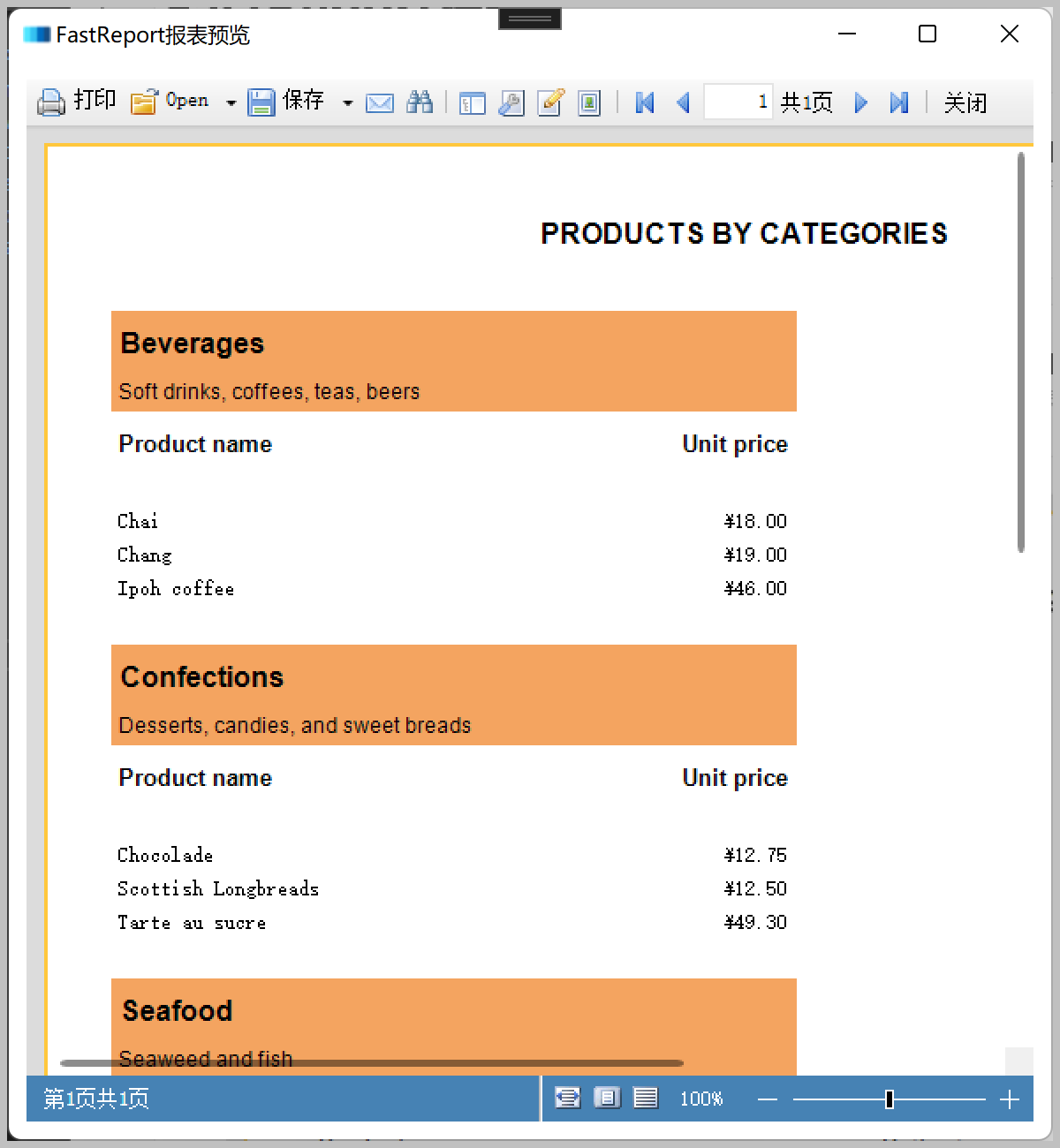Click the ¥46.00 price value

755,588
